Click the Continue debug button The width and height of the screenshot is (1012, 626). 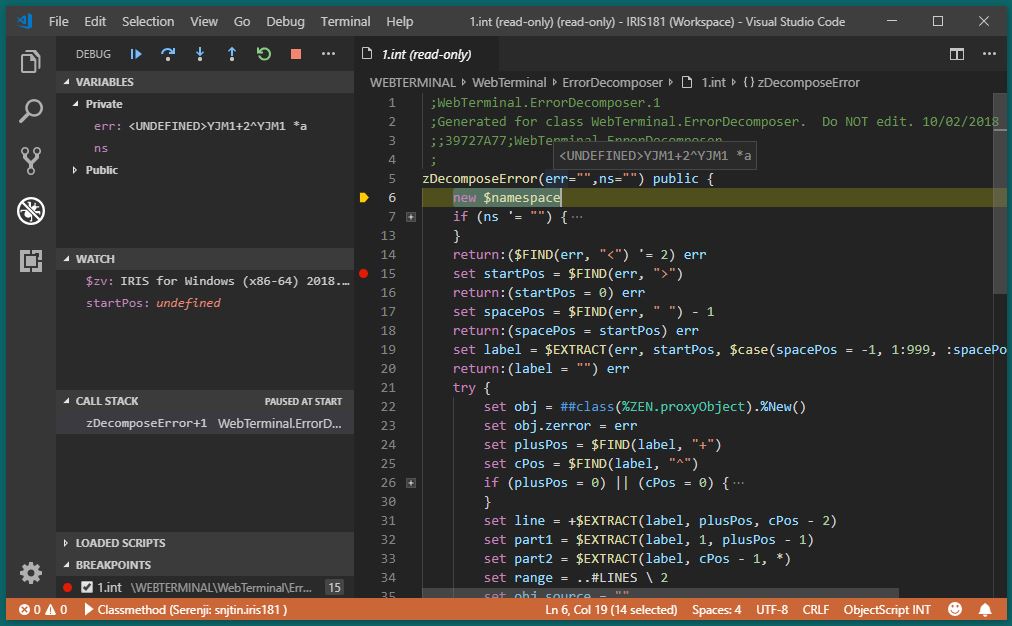pos(136,54)
